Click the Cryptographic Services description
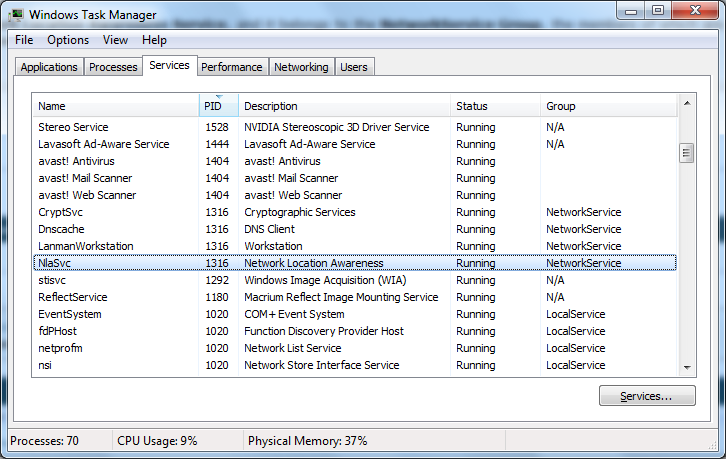Image resolution: width=726 pixels, height=459 pixels. pos(300,213)
